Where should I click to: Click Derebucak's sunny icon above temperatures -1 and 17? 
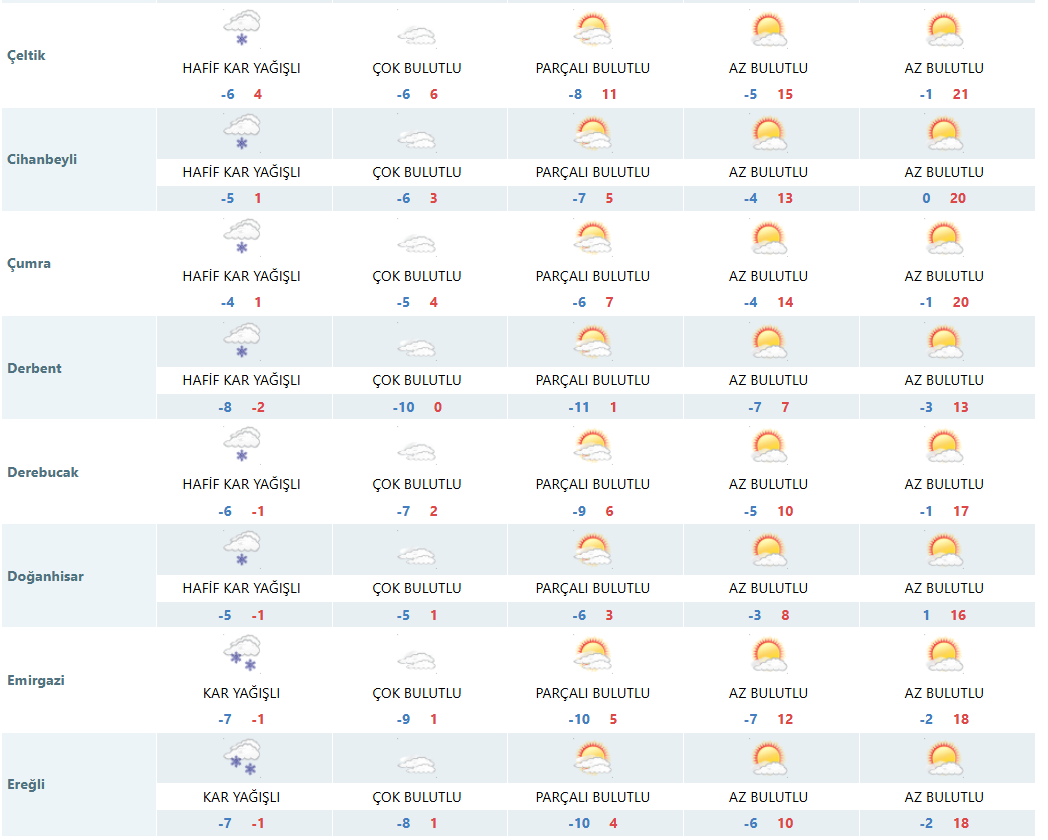[944, 446]
